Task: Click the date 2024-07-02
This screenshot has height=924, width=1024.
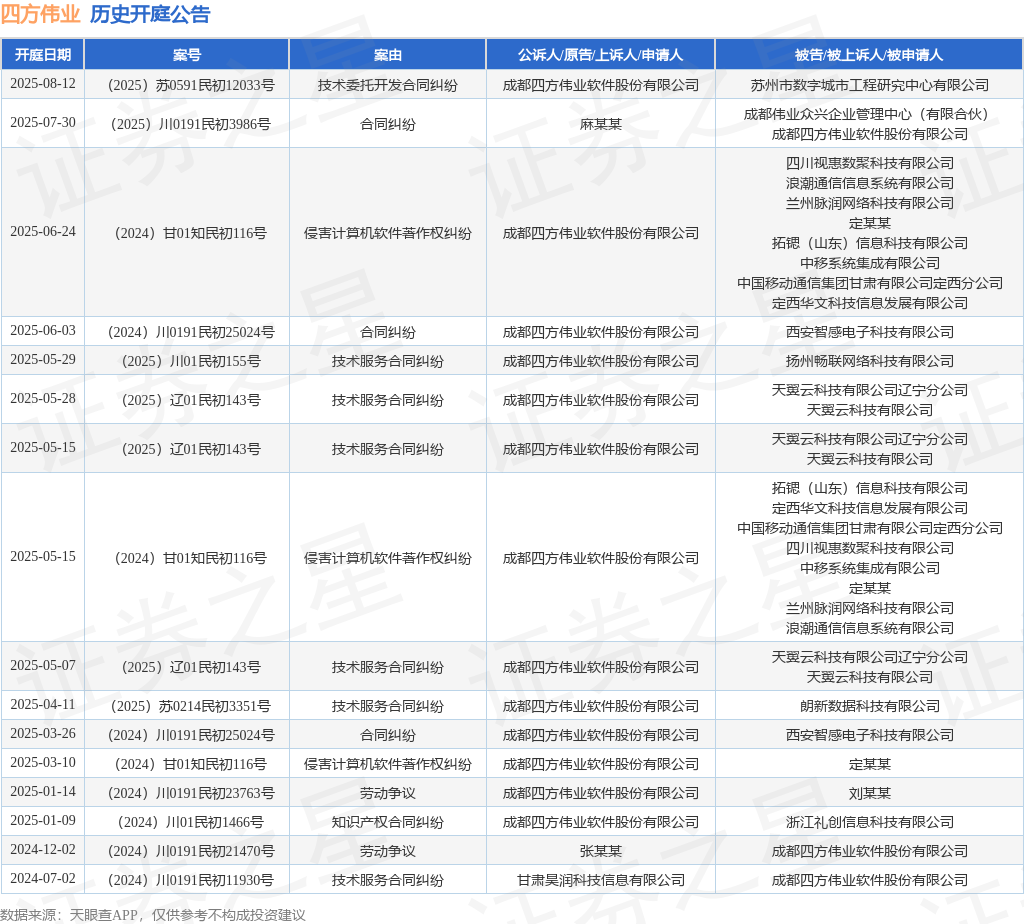Action: (43, 878)
